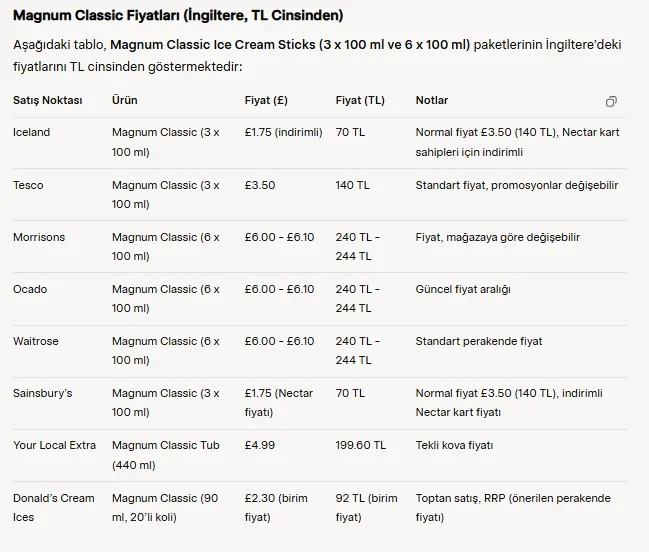Click the Donald's Cream Ices cell
649x552 pixels.
(54, 507)
